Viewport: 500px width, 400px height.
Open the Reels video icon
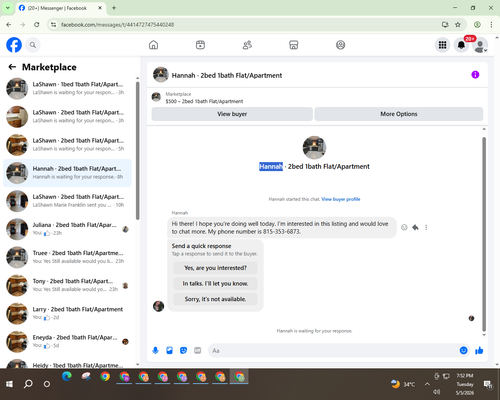[x=200, y=45]
